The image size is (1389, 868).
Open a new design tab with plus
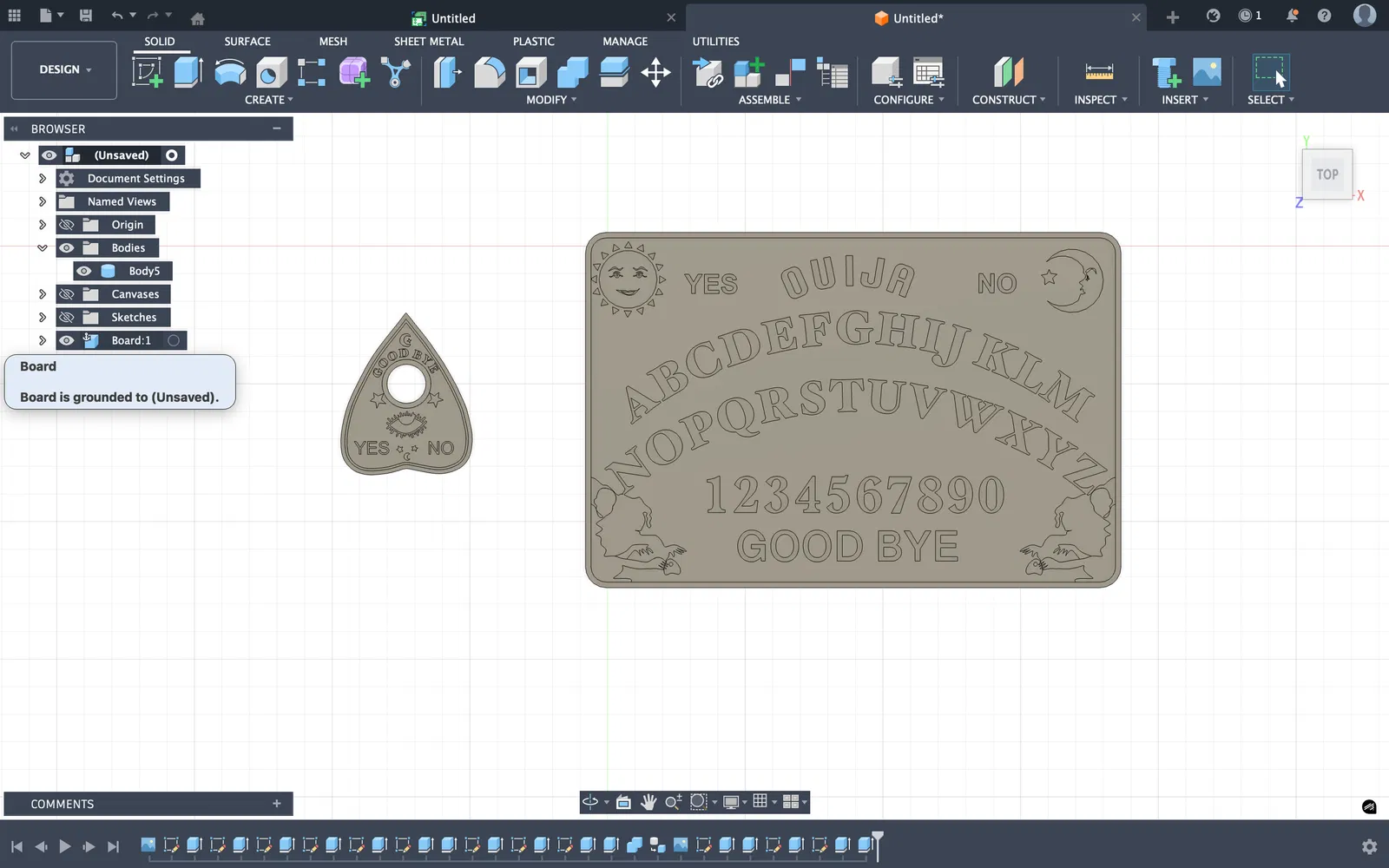pyautogui.click(x=1173, y=17)
